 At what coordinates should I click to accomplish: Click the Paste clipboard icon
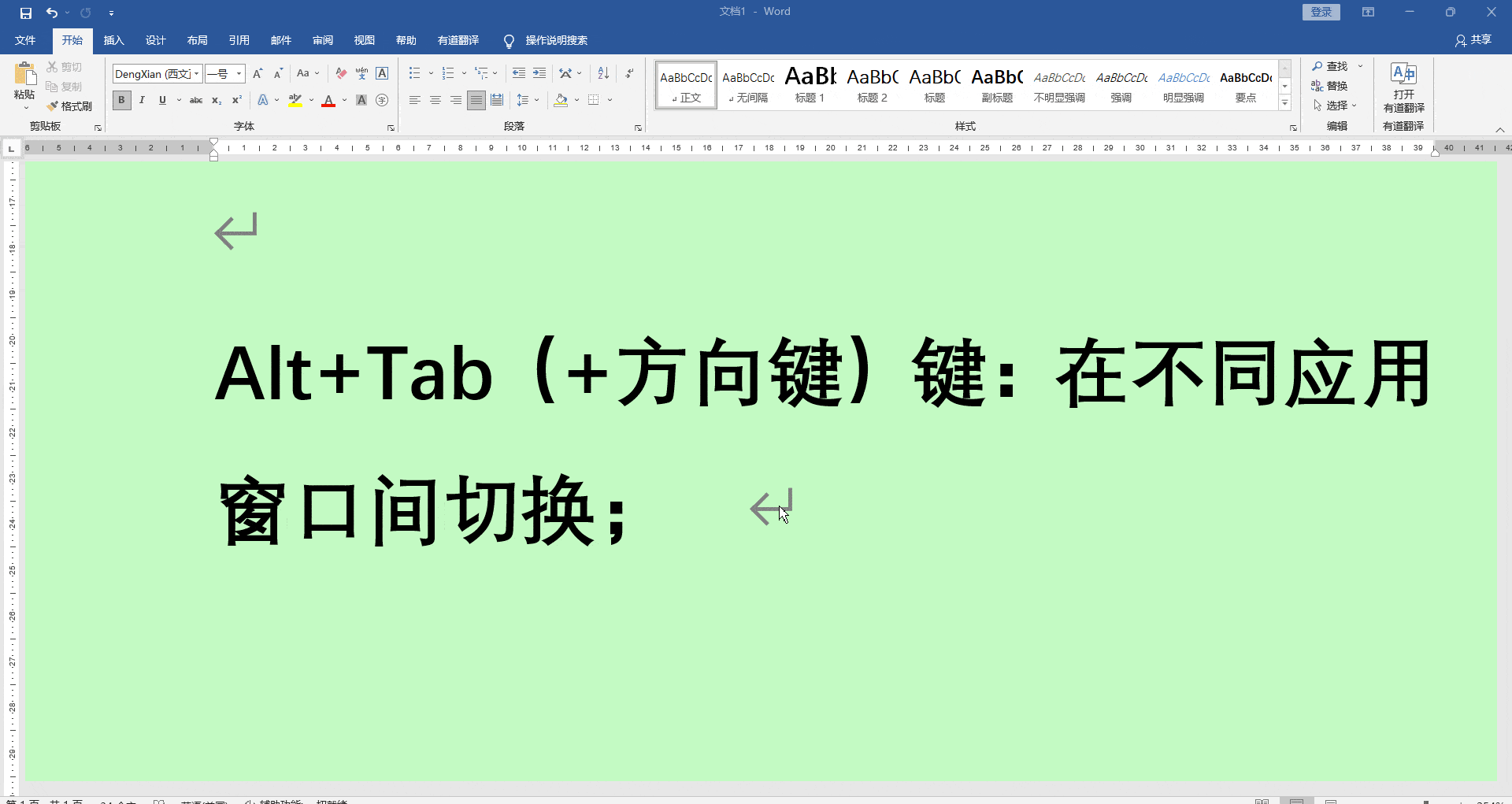coord(25,75)
